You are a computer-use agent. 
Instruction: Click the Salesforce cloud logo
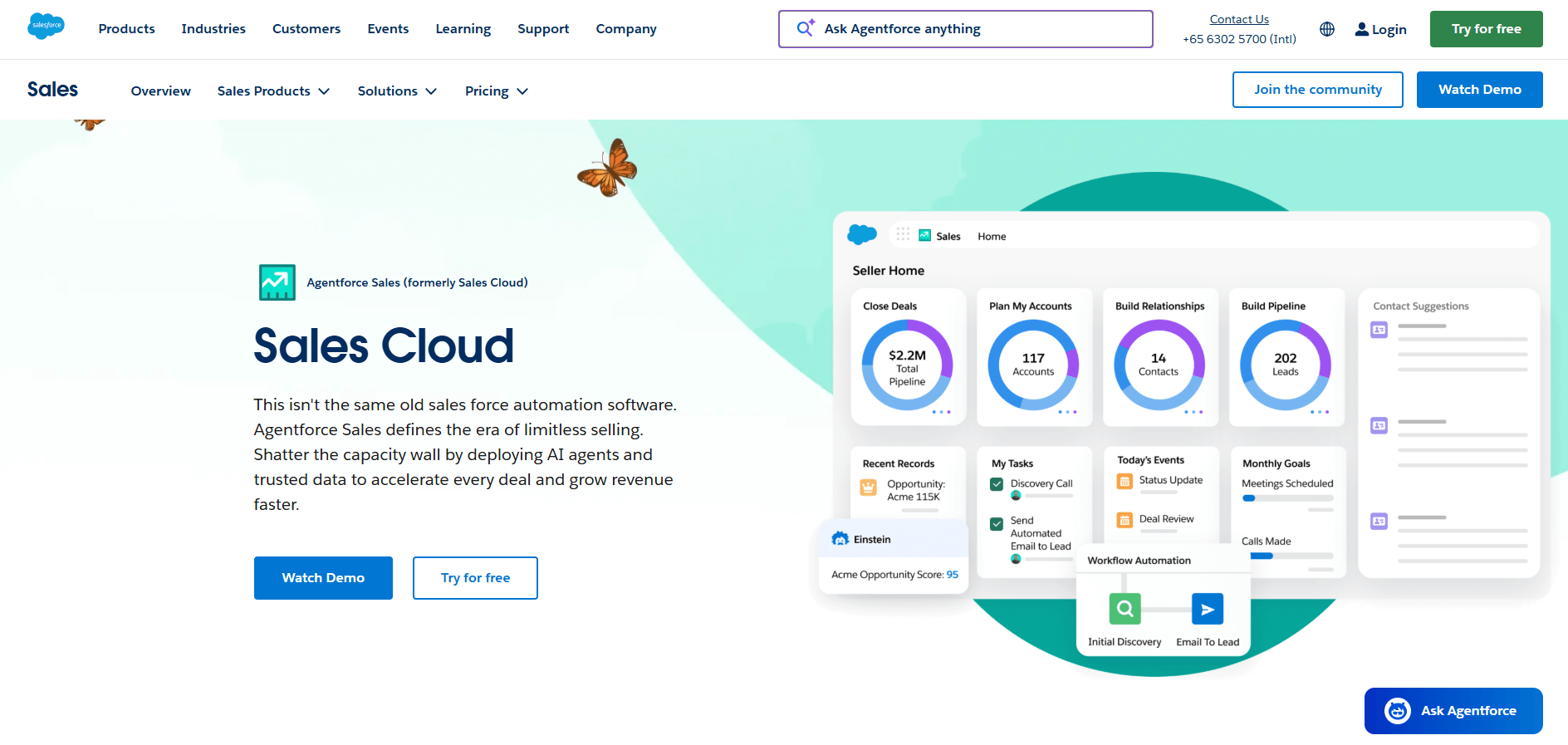coord(46,26)
